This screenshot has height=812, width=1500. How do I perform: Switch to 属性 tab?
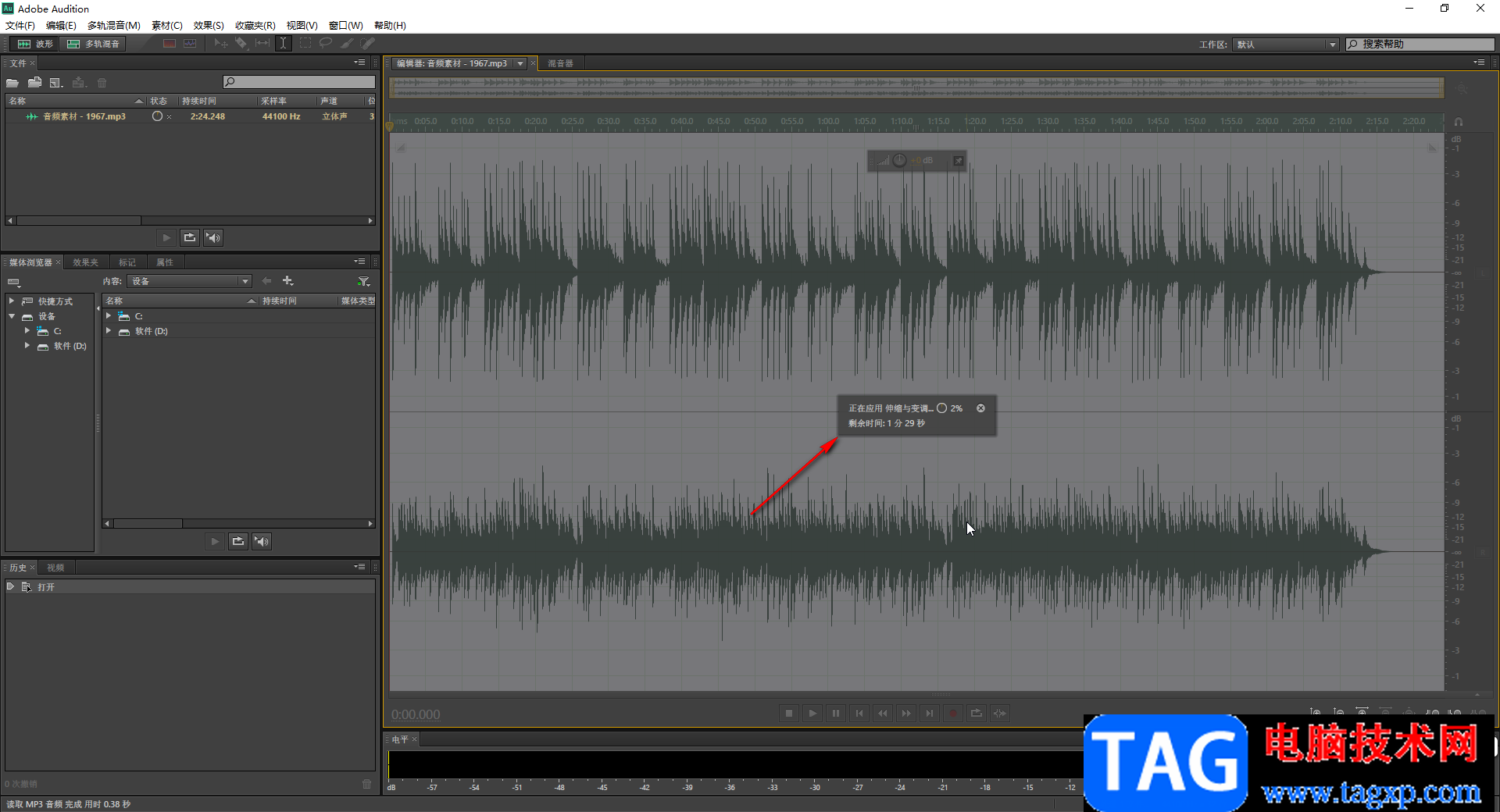[x=165, y=262]
